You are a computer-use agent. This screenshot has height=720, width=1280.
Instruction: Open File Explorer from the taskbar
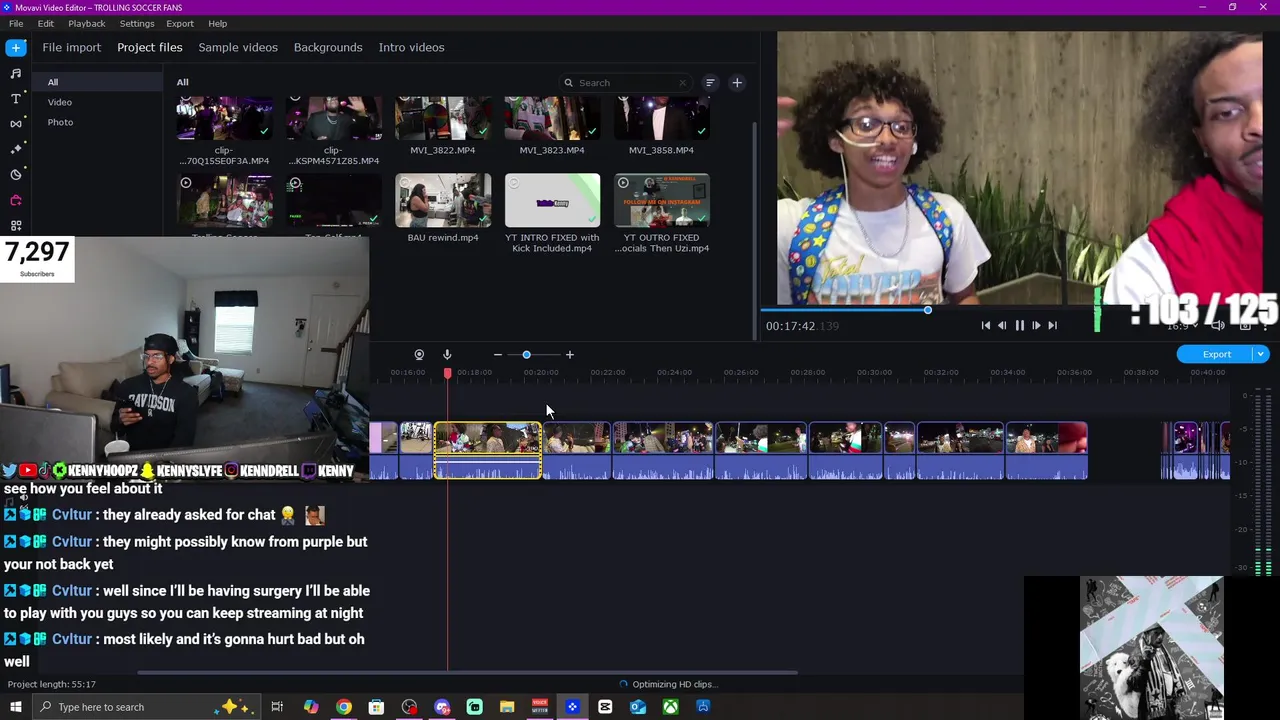(507, 707)
